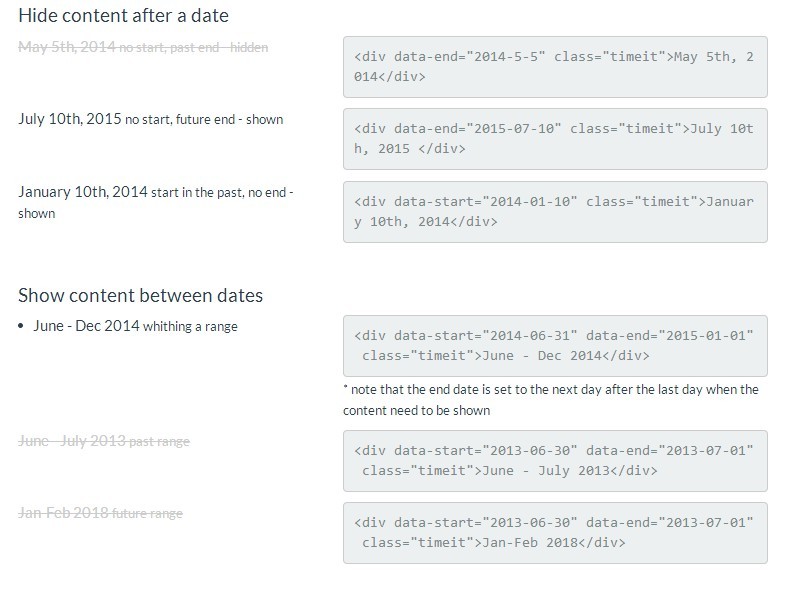Click the "start in the past, no end" caption
Screen dimensions: 795x591
click(222, 193)
